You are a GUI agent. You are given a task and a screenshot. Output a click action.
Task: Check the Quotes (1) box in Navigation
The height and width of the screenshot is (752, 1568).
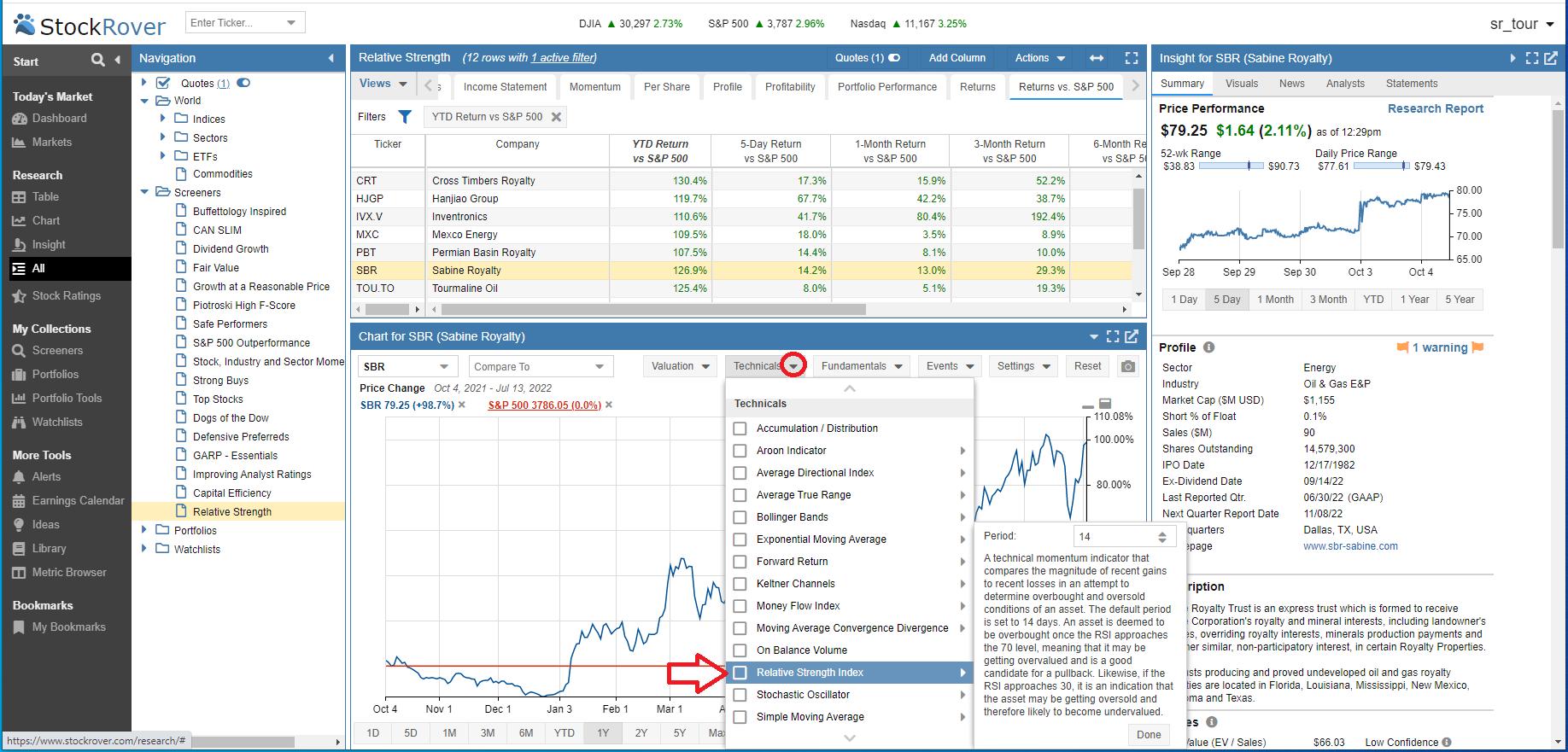point(163,83)
